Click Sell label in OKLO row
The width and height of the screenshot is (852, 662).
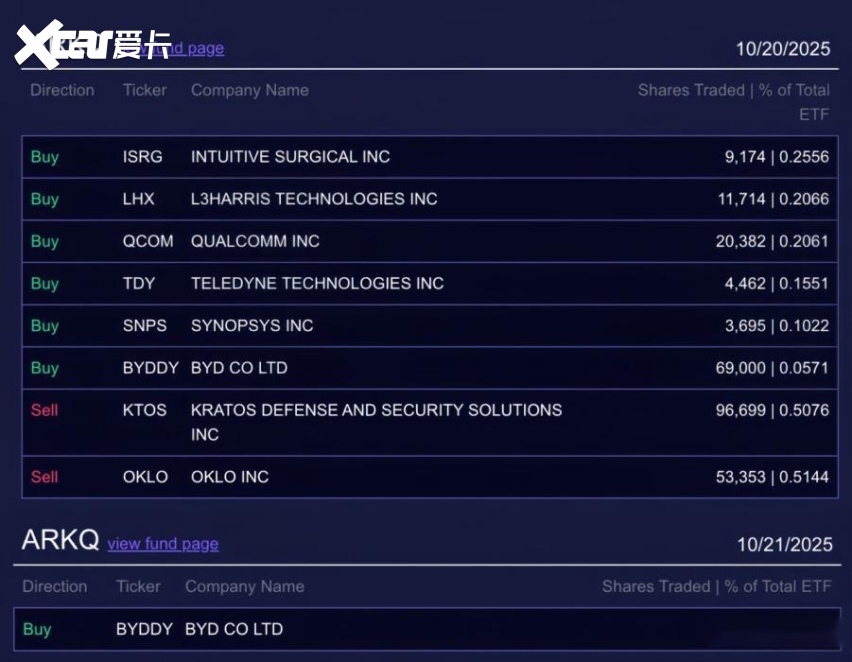click(x=44, y=477)
